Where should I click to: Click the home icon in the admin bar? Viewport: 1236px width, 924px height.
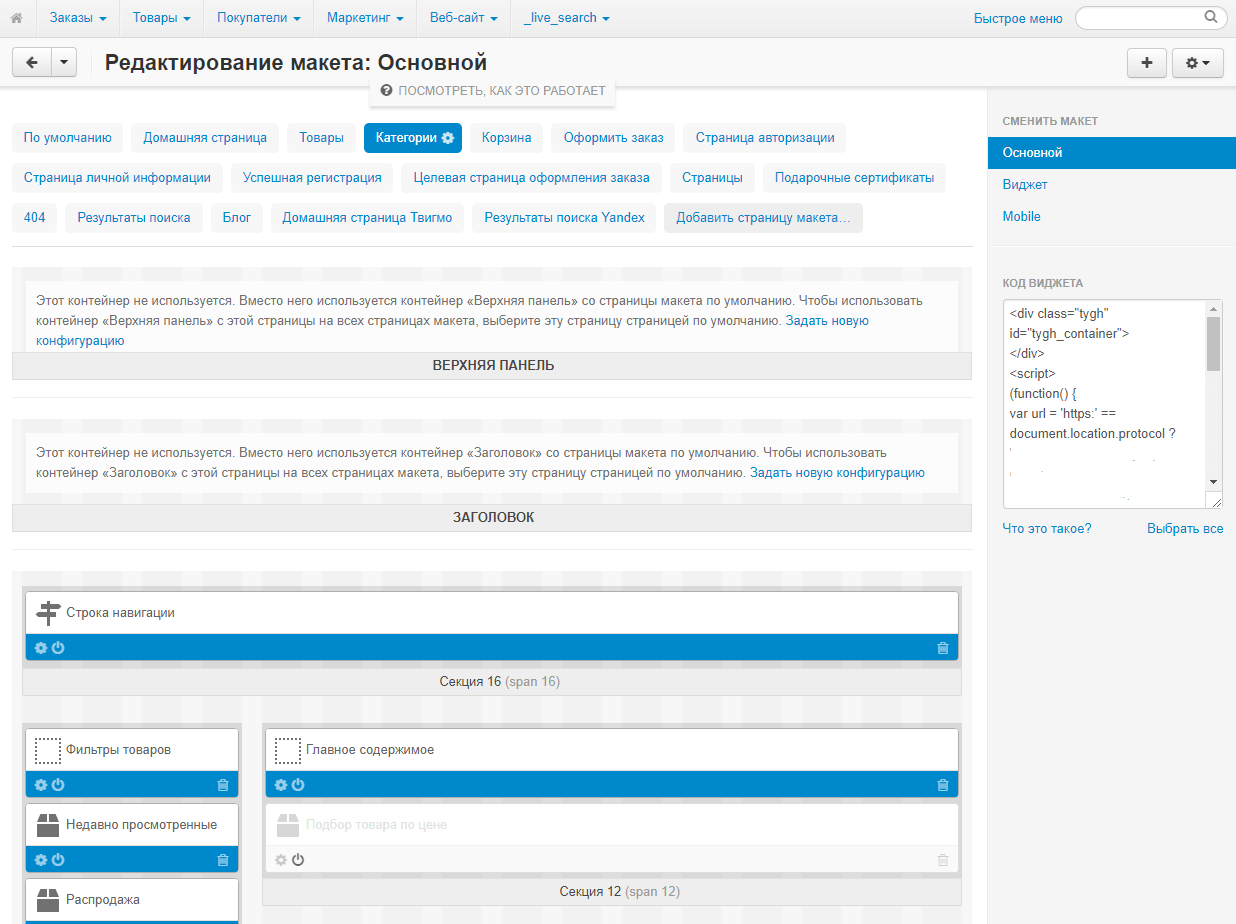coord(17,17)
